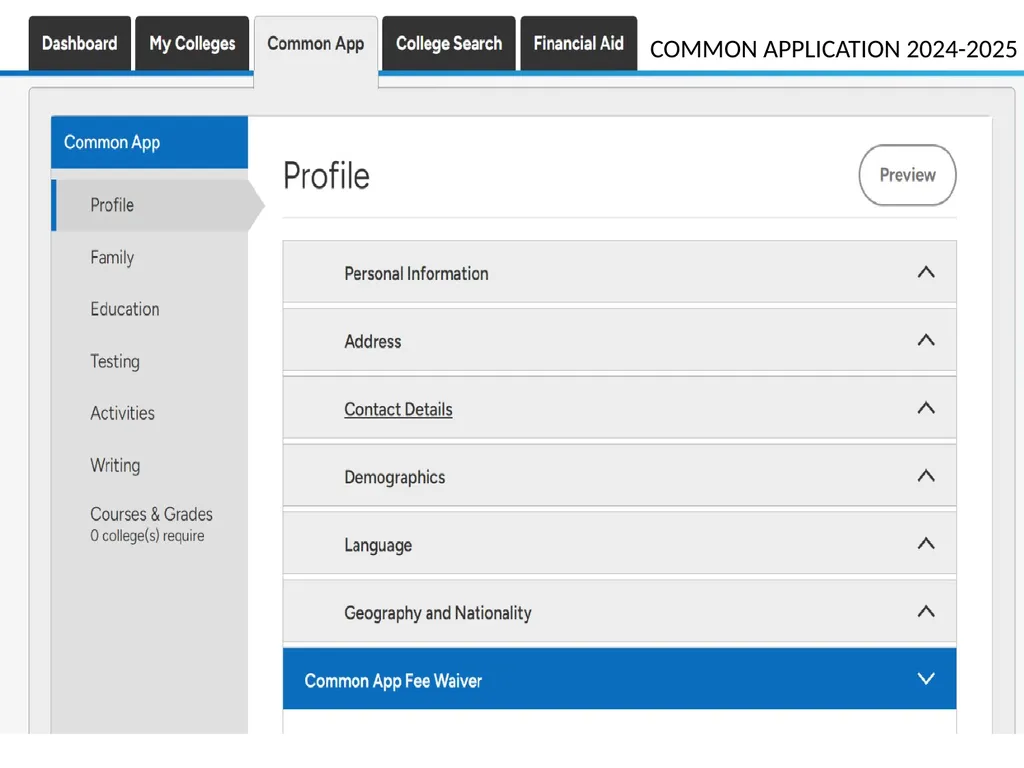The width and height of the screenshot is (1024, 768).
Task: Open Activities in the sidebar
Action: (x=123, y=413)
